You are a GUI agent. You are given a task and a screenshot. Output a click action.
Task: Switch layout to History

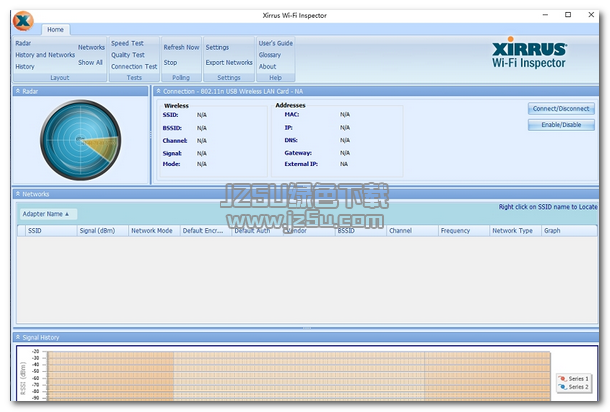click(25, 67)
